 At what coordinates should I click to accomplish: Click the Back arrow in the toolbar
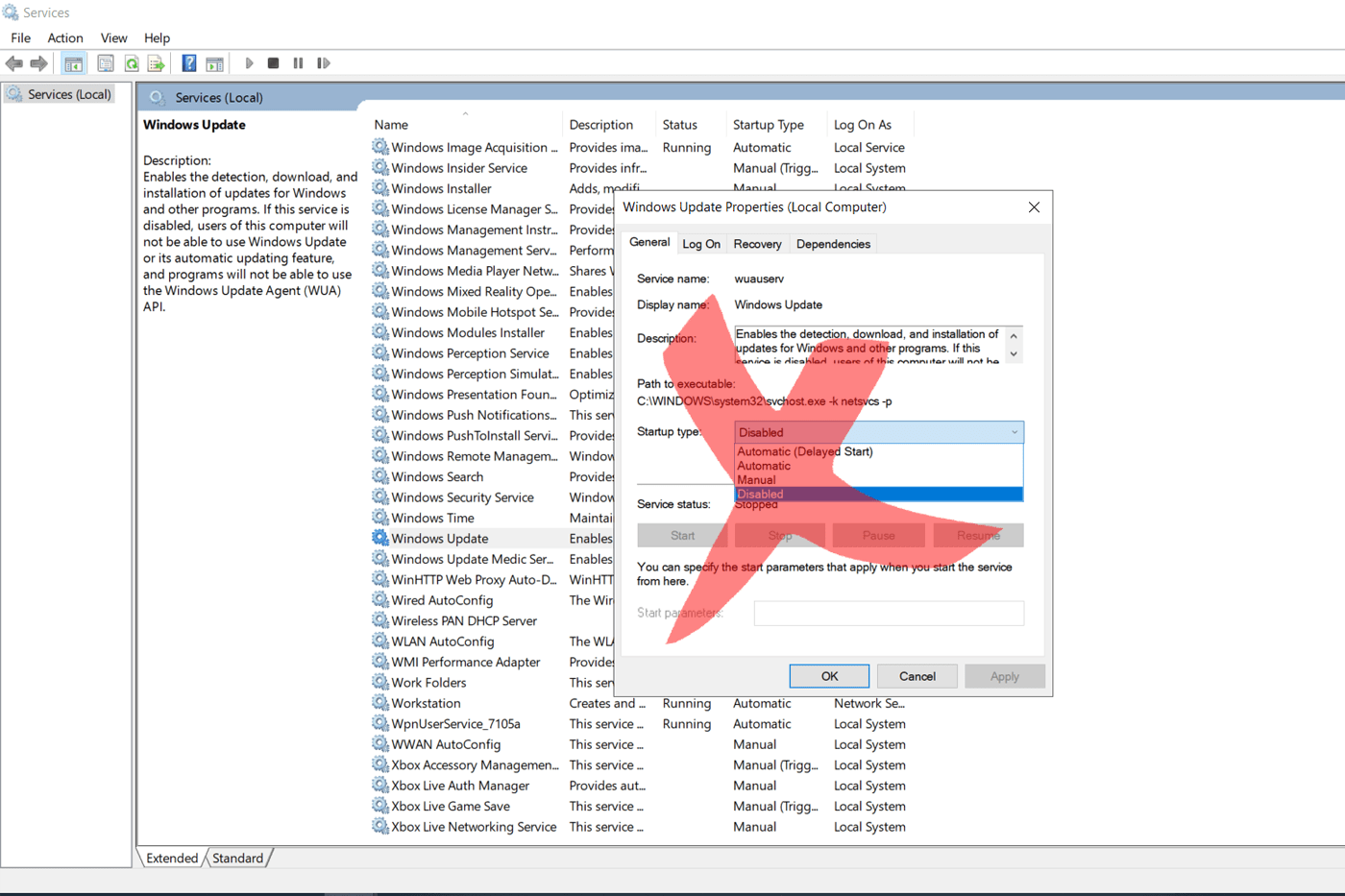[14, 63]
